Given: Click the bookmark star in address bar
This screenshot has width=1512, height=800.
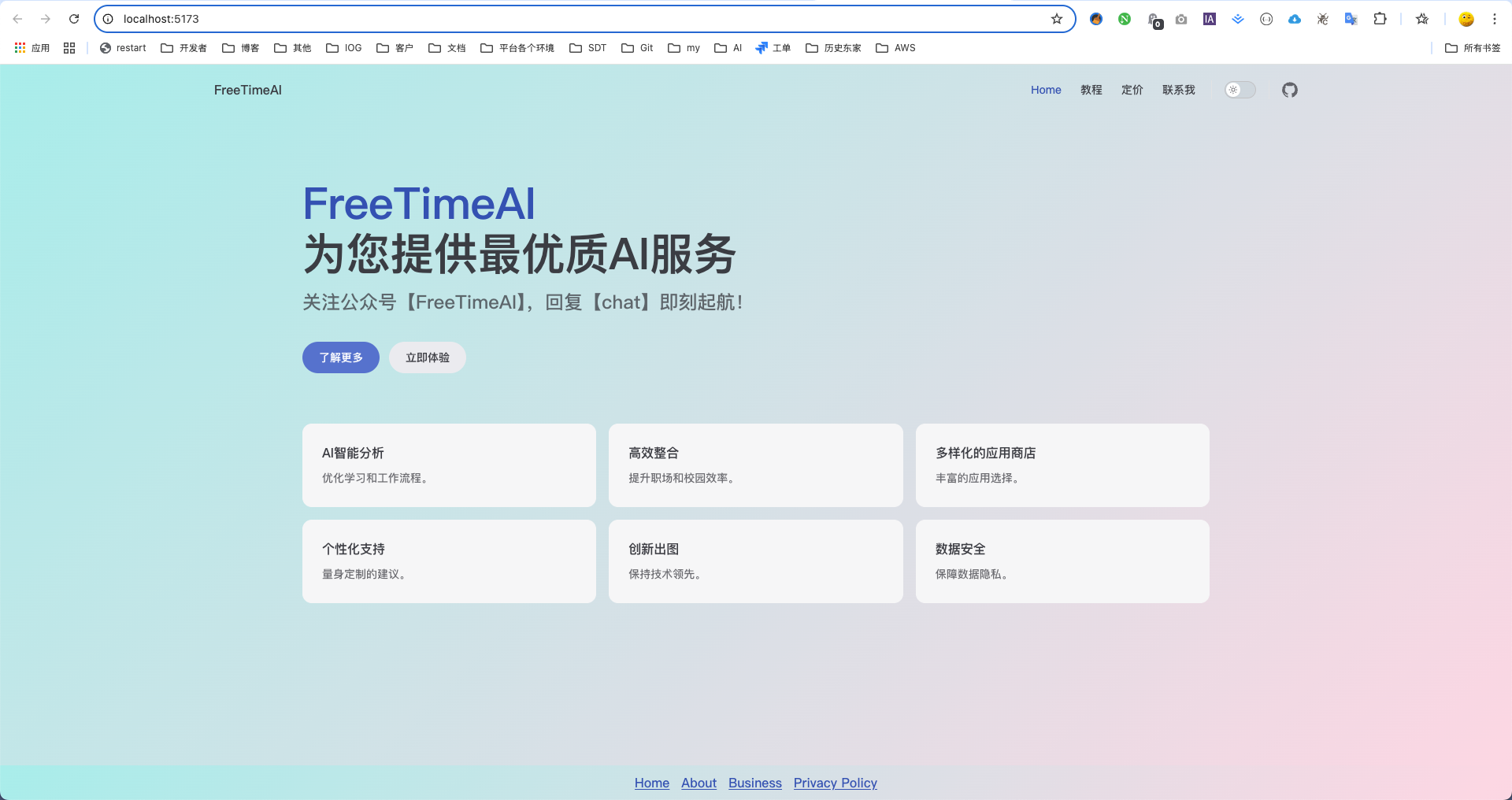Looking at the screenshot, I should 1057,19.
